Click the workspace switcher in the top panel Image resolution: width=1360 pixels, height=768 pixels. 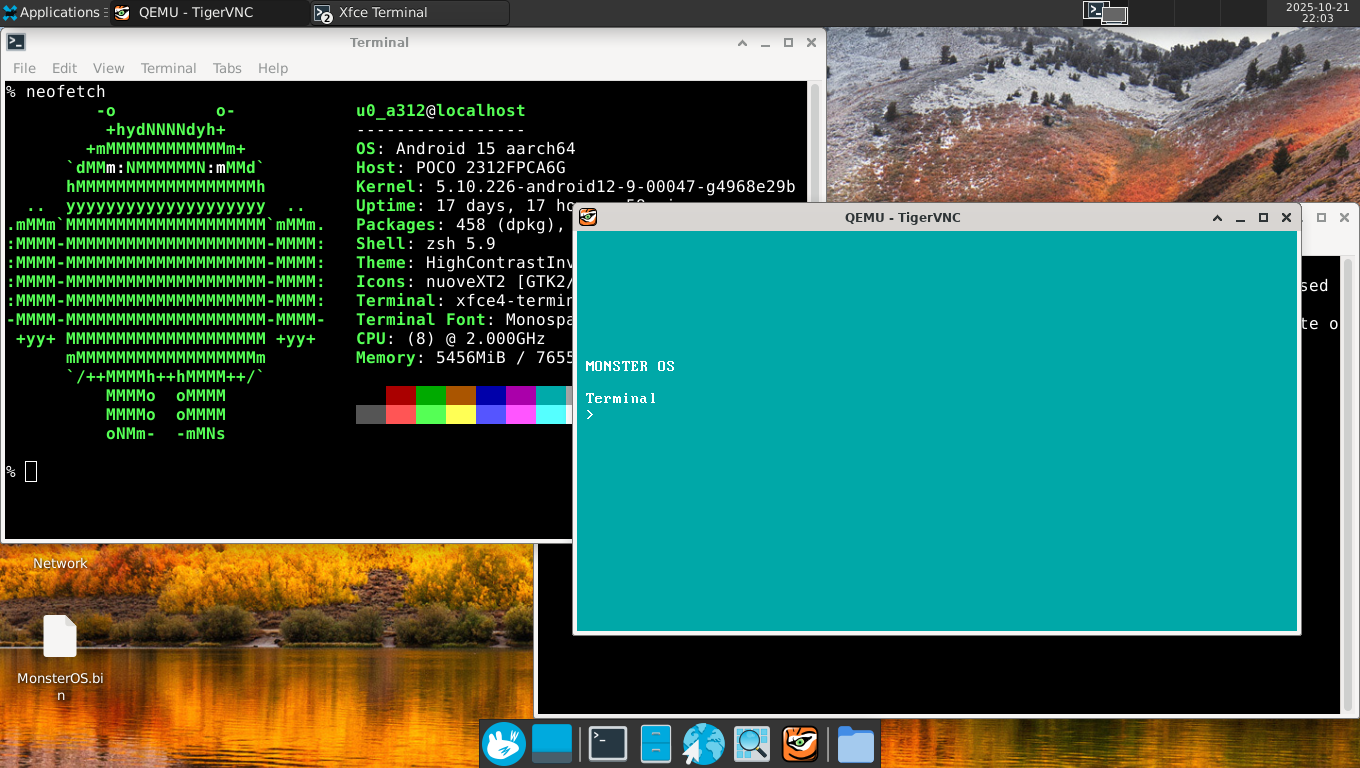click(1105, 13)
